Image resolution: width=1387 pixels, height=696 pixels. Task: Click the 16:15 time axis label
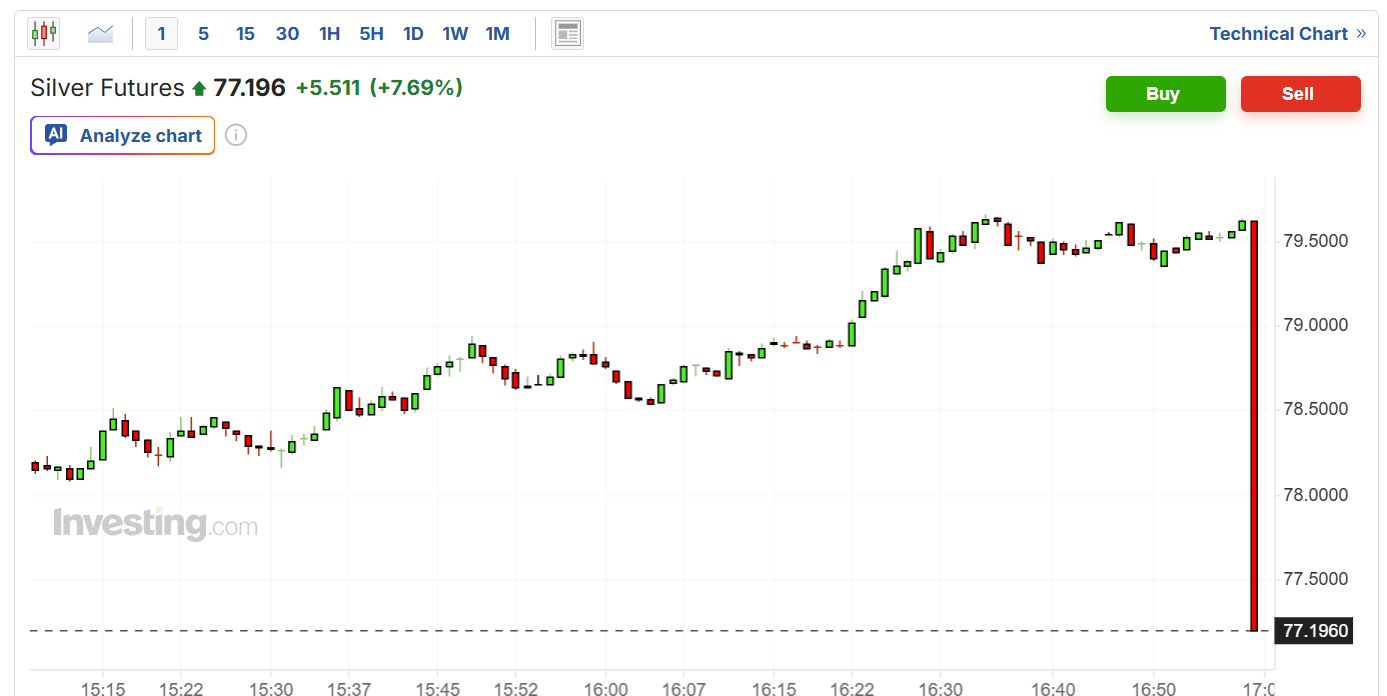point(774,689)
